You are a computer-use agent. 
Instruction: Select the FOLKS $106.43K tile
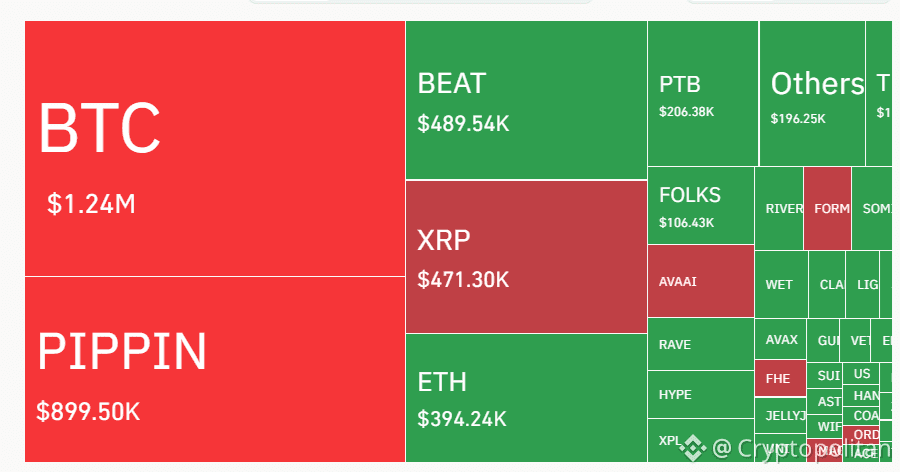pyautogui.click(x=701, y=205)
